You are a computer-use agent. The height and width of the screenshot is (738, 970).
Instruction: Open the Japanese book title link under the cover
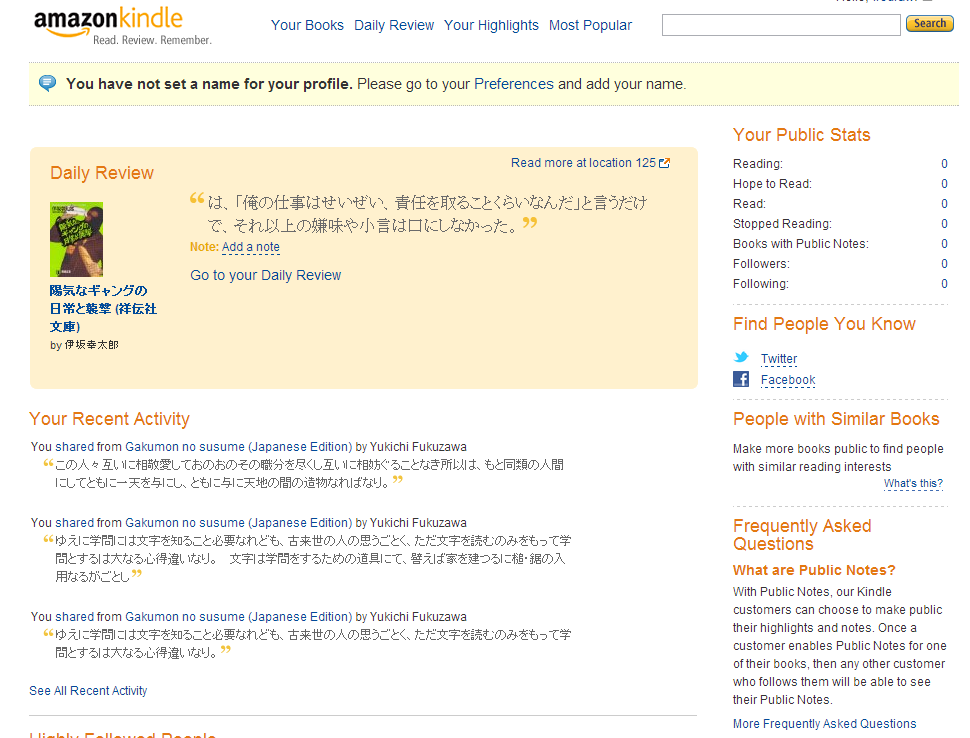click(103, 309)
